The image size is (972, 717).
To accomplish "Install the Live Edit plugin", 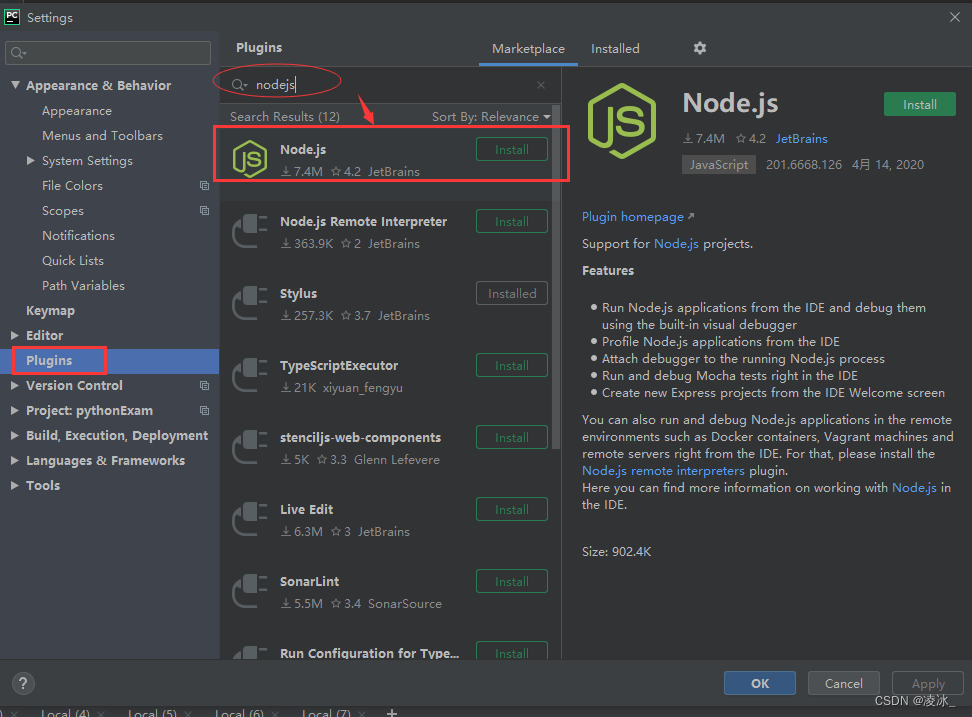I will (511, 509).
